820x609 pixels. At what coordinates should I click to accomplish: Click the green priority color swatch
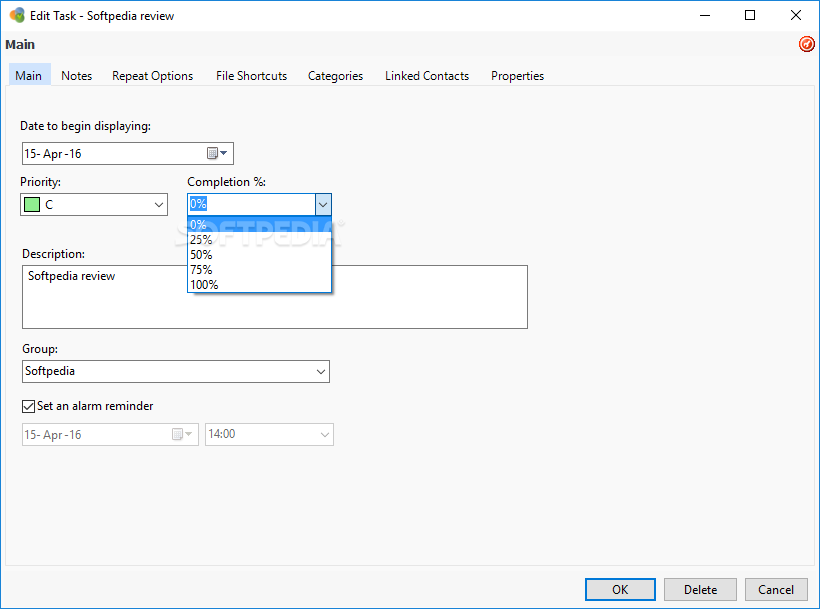pyautogui.click(x=32, y=204)
